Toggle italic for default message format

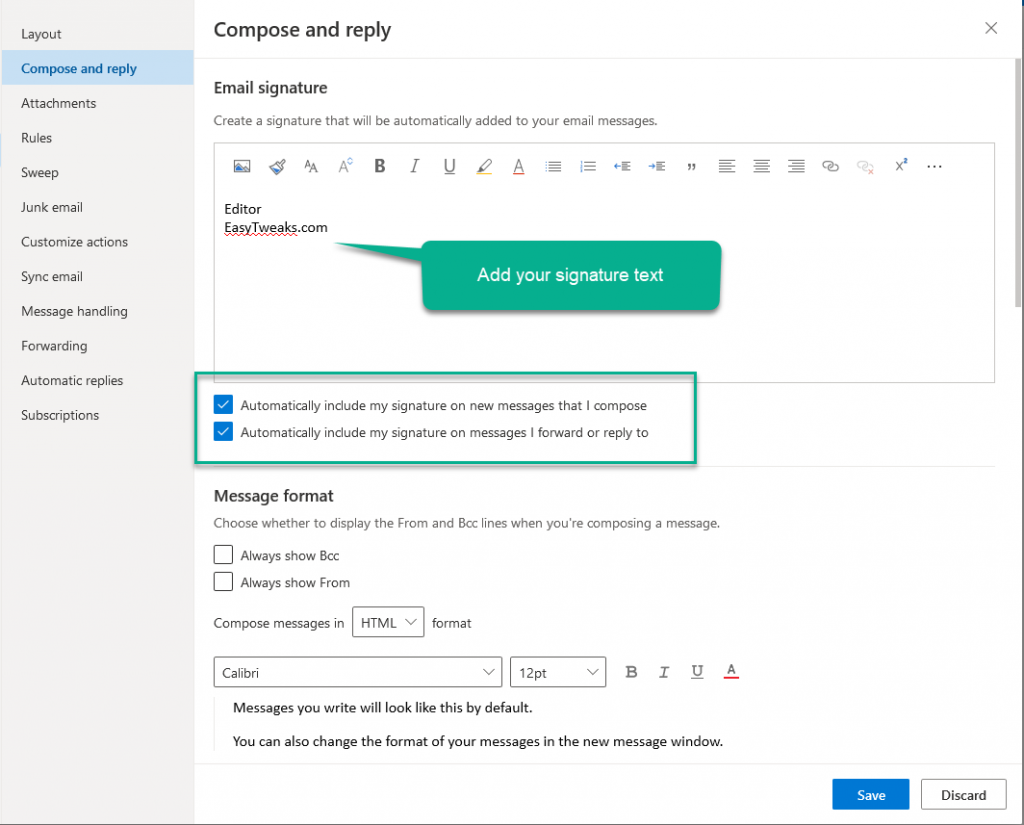pos(664,672)
